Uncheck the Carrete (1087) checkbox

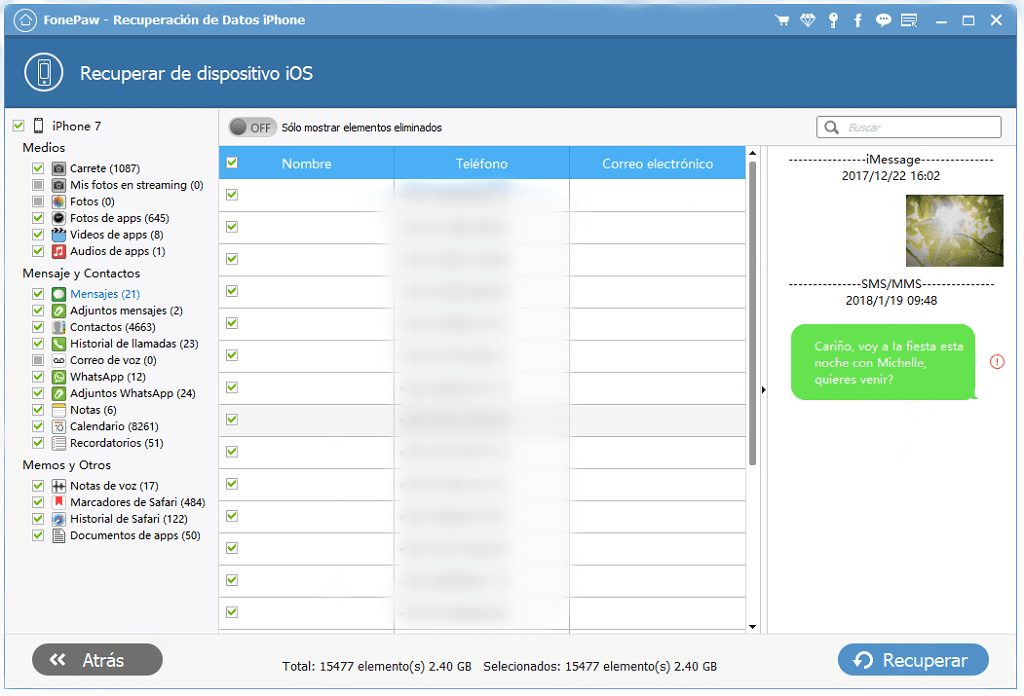click(x=38, y=168)
